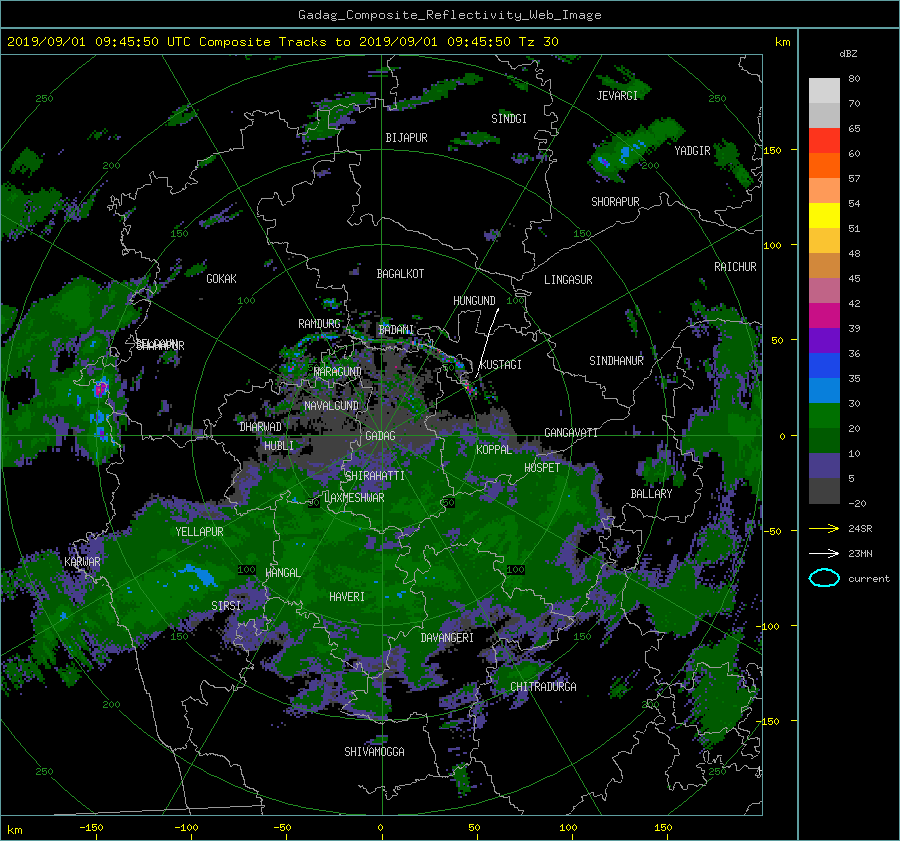This screenshot has height=841, width=900.
Task: Click the RAMDURG city label
Action: click(319, 324)
